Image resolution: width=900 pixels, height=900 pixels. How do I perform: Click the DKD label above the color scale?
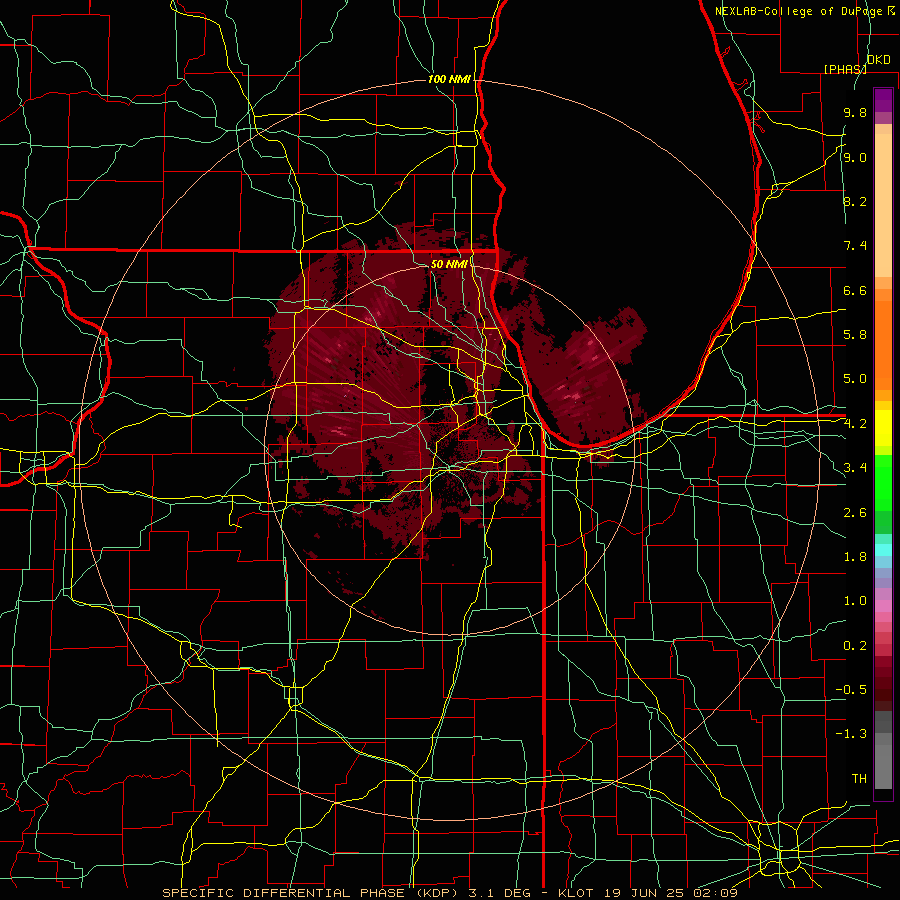pos(878,59)
